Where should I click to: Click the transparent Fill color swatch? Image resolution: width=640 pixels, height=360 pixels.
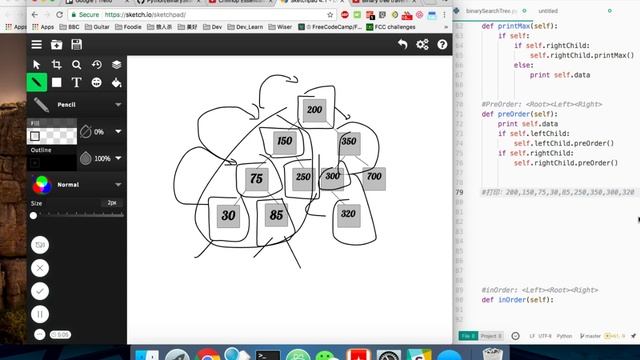coord(52,136)
